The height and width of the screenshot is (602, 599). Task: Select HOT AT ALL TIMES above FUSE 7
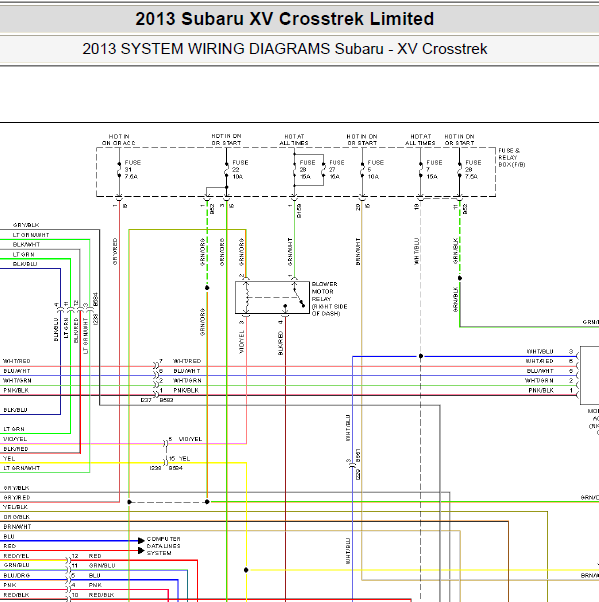click(x=420, y=140)
